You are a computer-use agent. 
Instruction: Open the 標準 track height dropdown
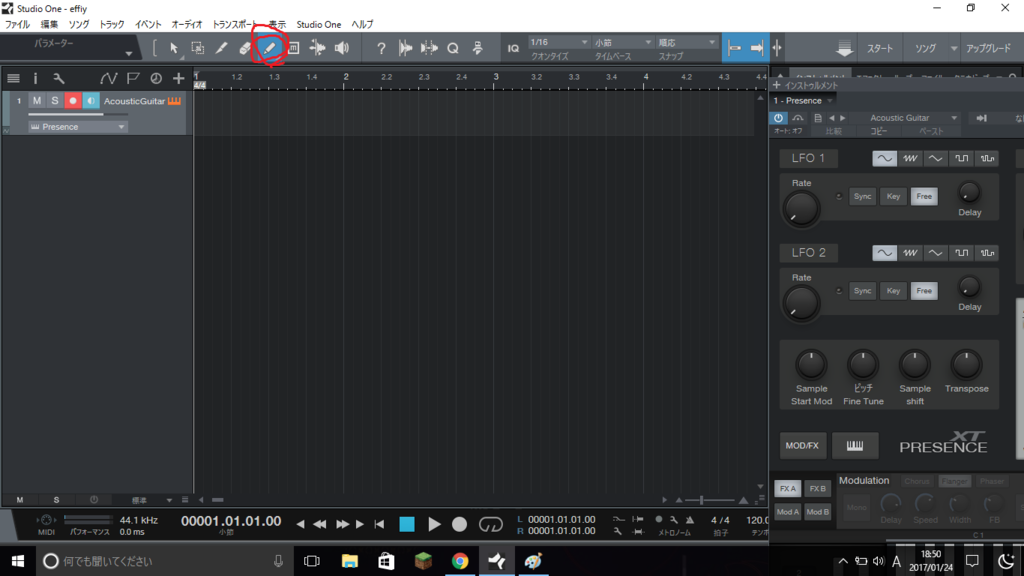152,500
